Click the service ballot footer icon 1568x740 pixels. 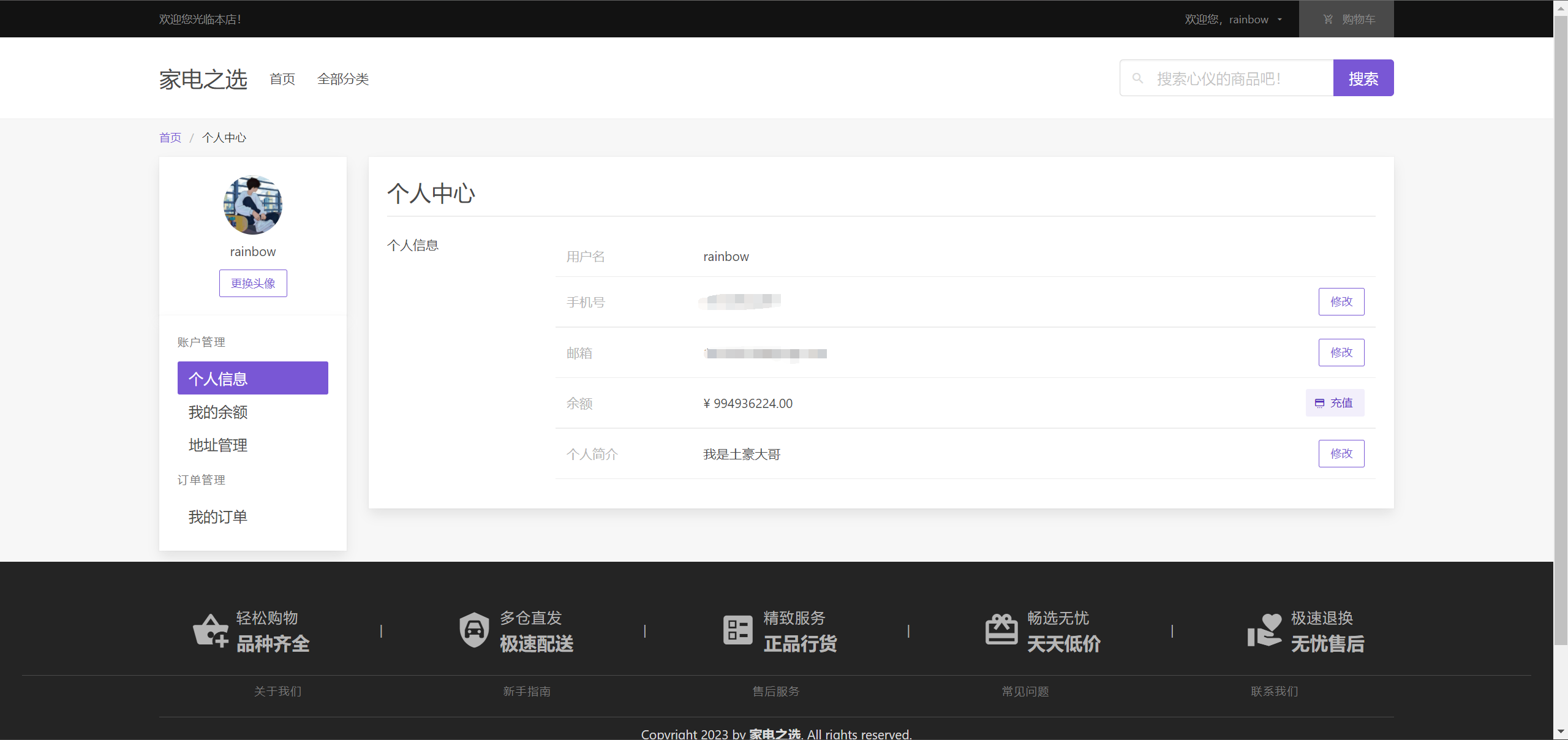[x=737, y=630]
